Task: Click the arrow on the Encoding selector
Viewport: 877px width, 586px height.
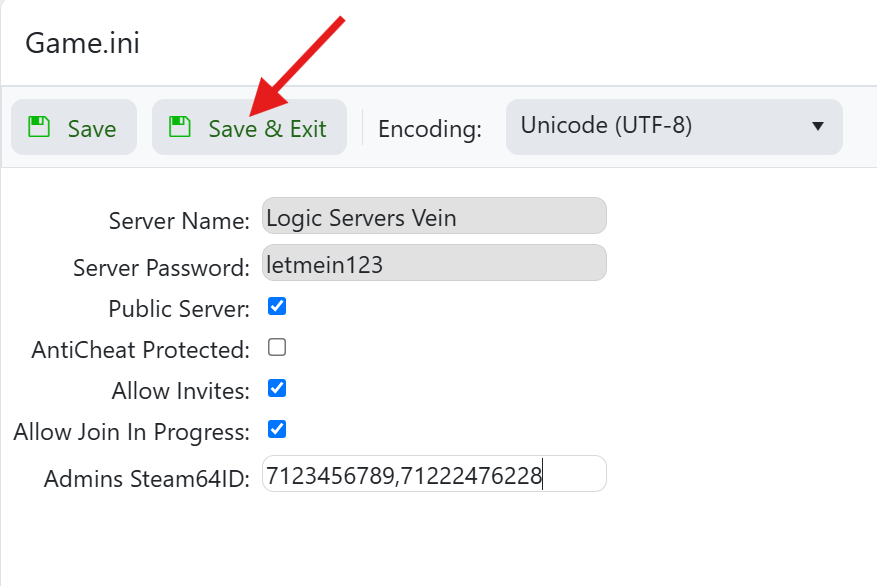Action: pyautogui.click(x=817, y=127)
